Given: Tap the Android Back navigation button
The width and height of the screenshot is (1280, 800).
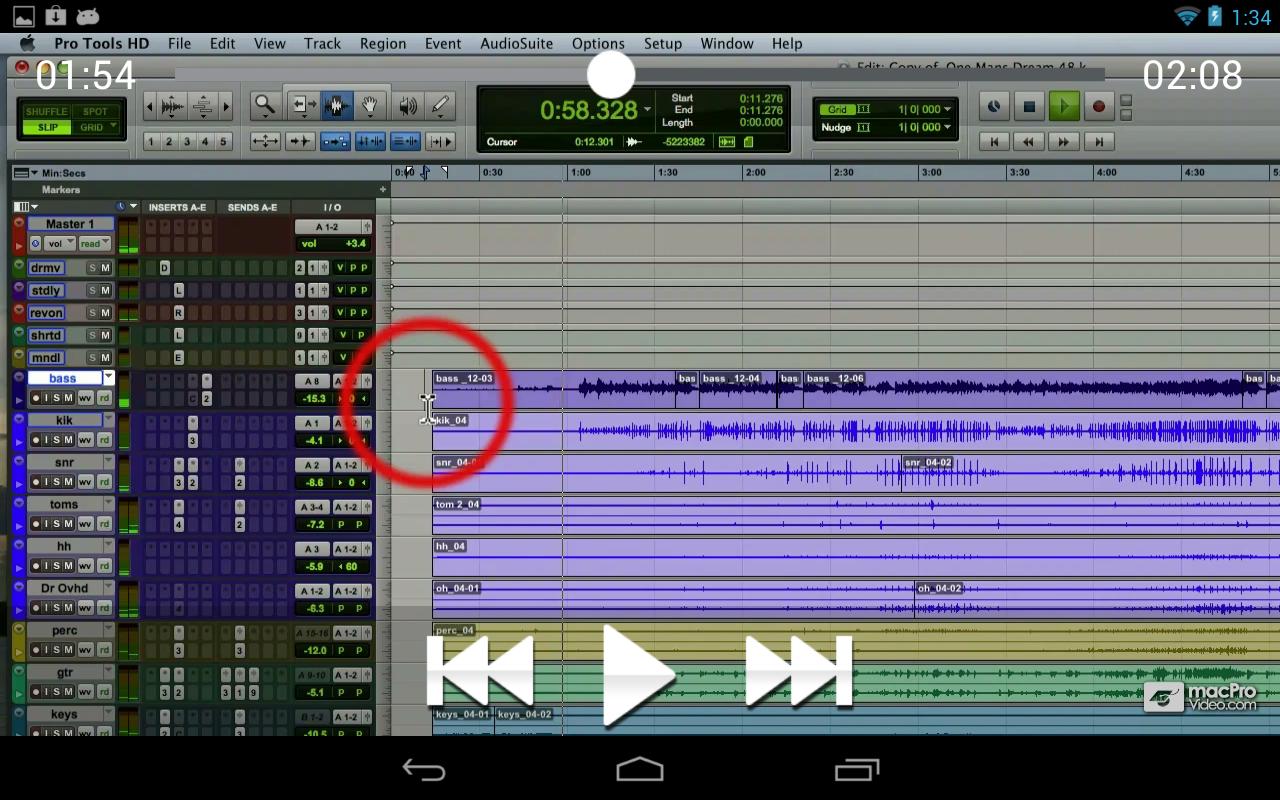Looking at the screenshot, I should point(423,769).
